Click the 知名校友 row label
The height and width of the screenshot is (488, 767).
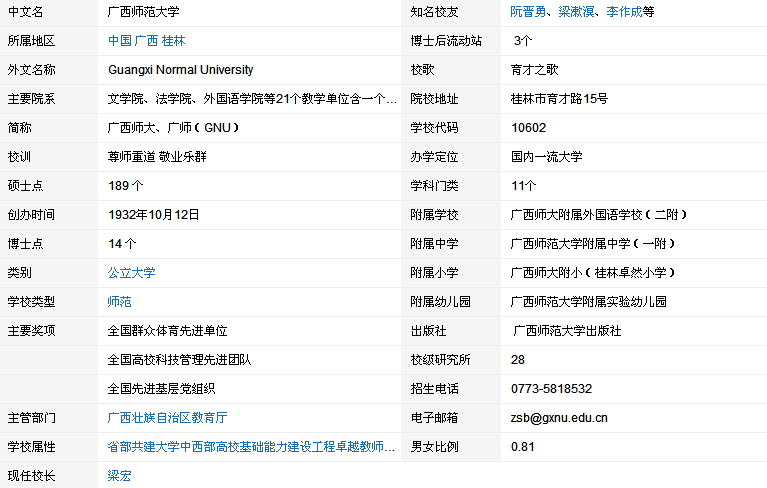pos(434,12)
